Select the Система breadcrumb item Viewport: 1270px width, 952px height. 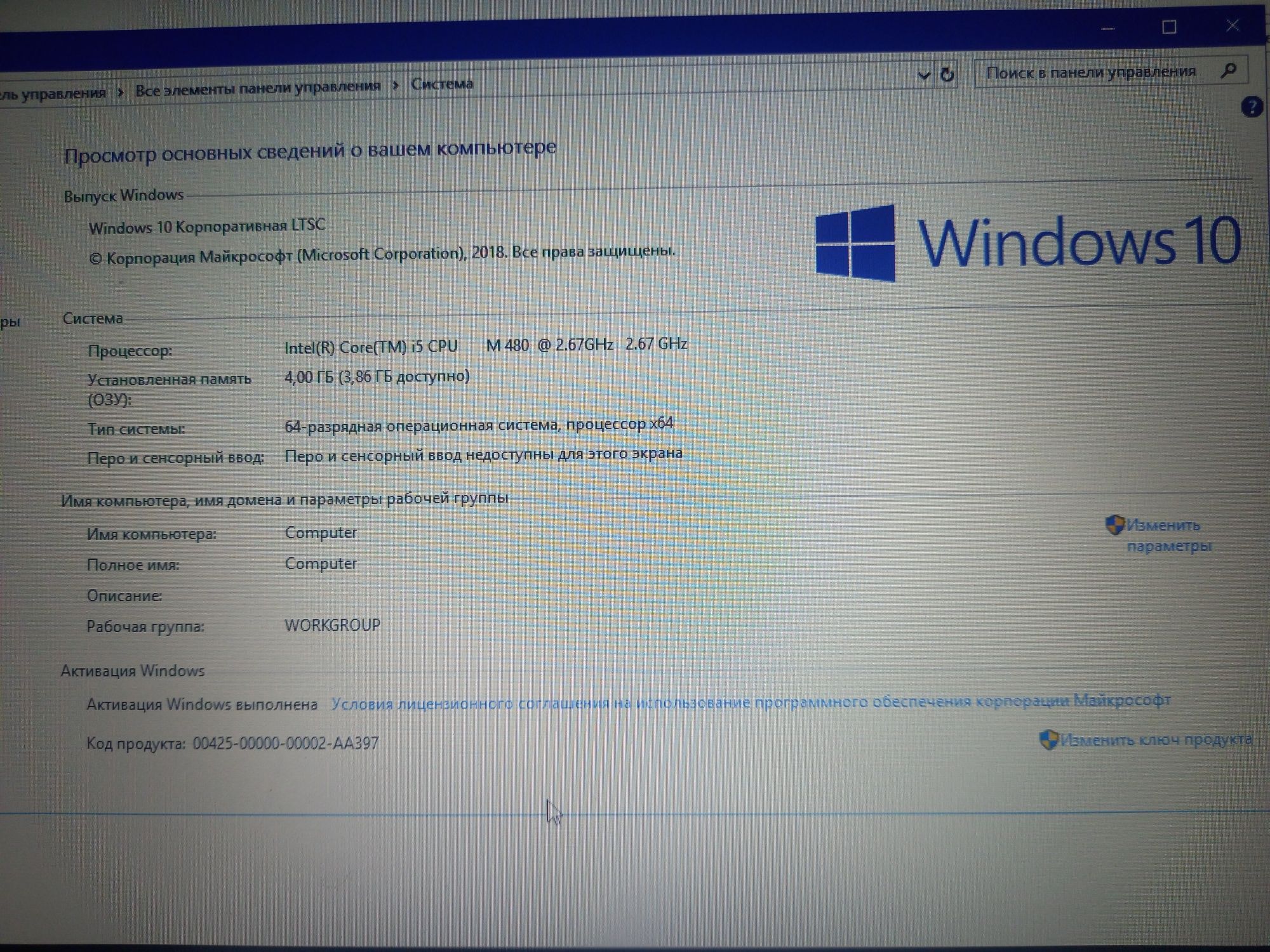(442, 84)
